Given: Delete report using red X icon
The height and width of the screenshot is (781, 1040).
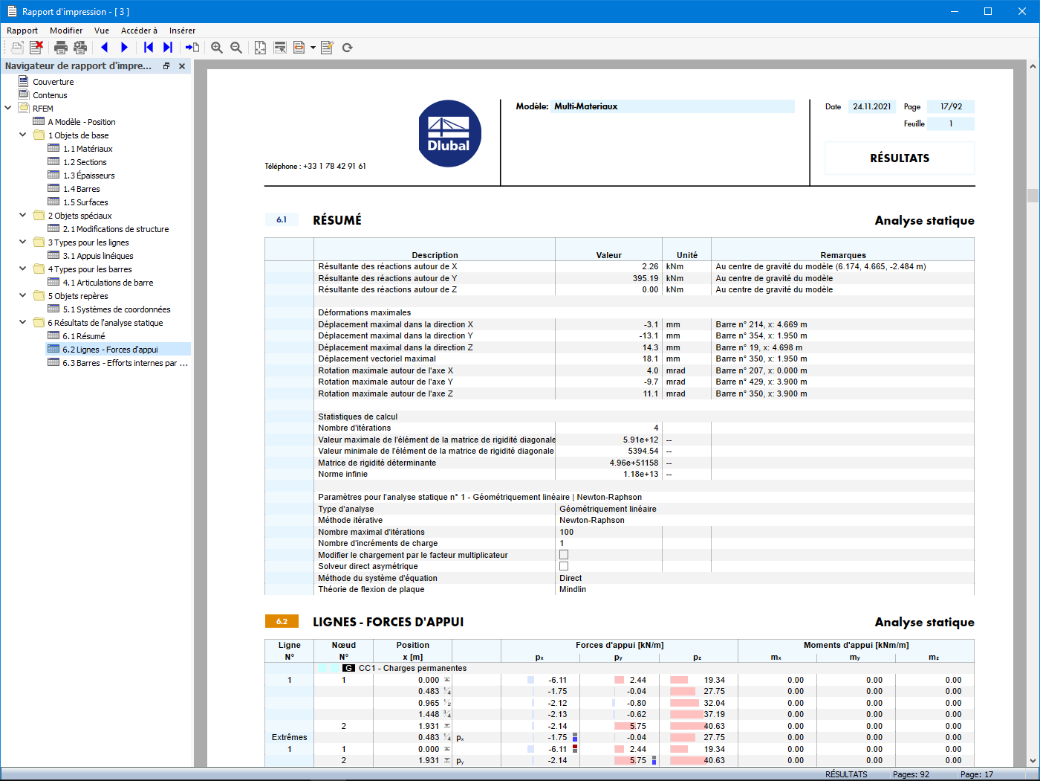Looking at the screenshot, I should coord(36,47).
